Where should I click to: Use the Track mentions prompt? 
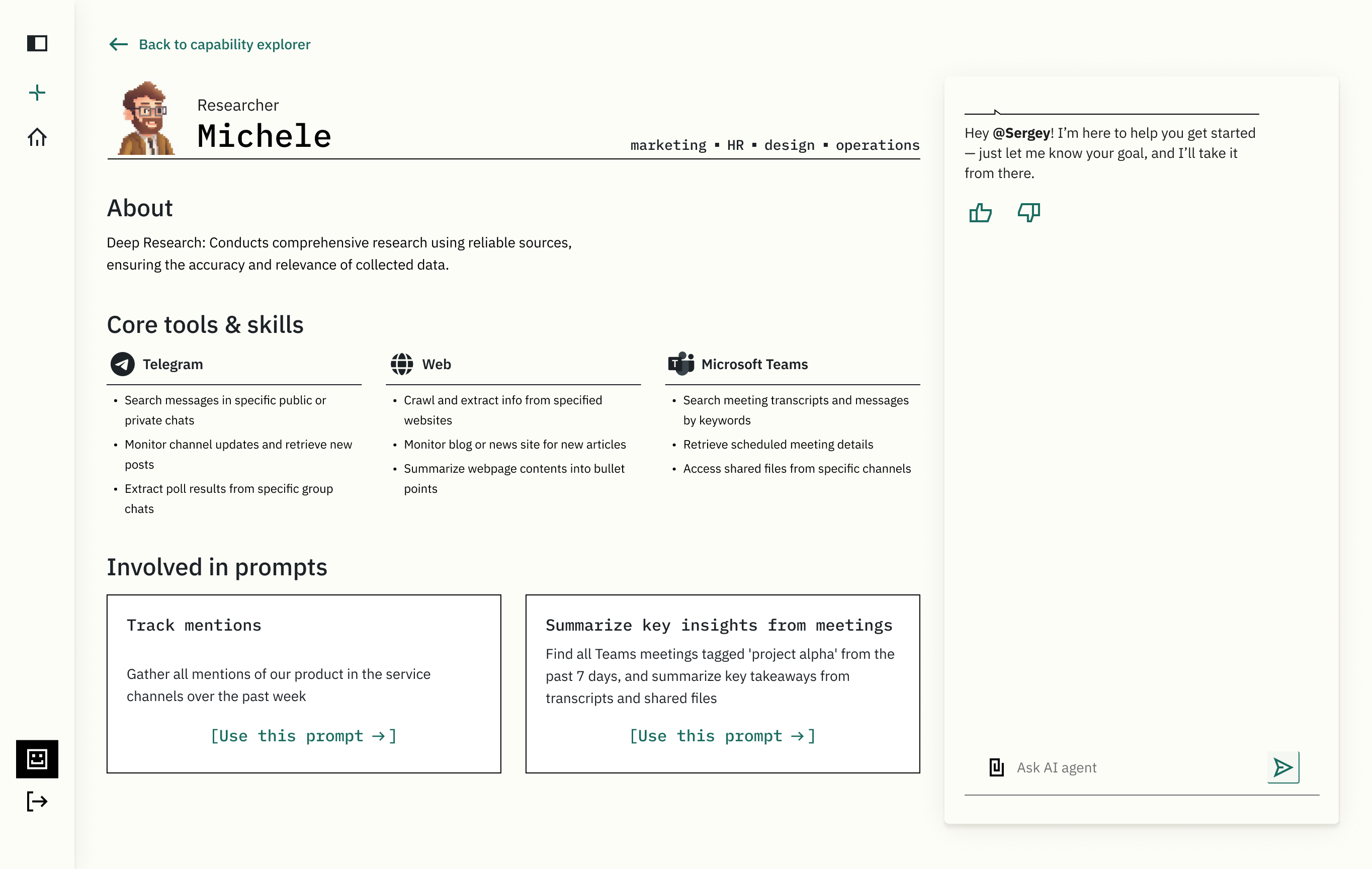(x=304, y=736)
